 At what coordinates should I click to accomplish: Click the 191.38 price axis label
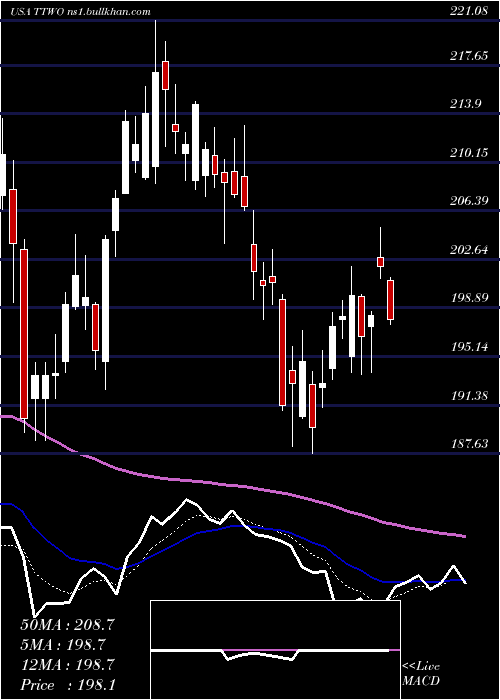coord(468,396)
